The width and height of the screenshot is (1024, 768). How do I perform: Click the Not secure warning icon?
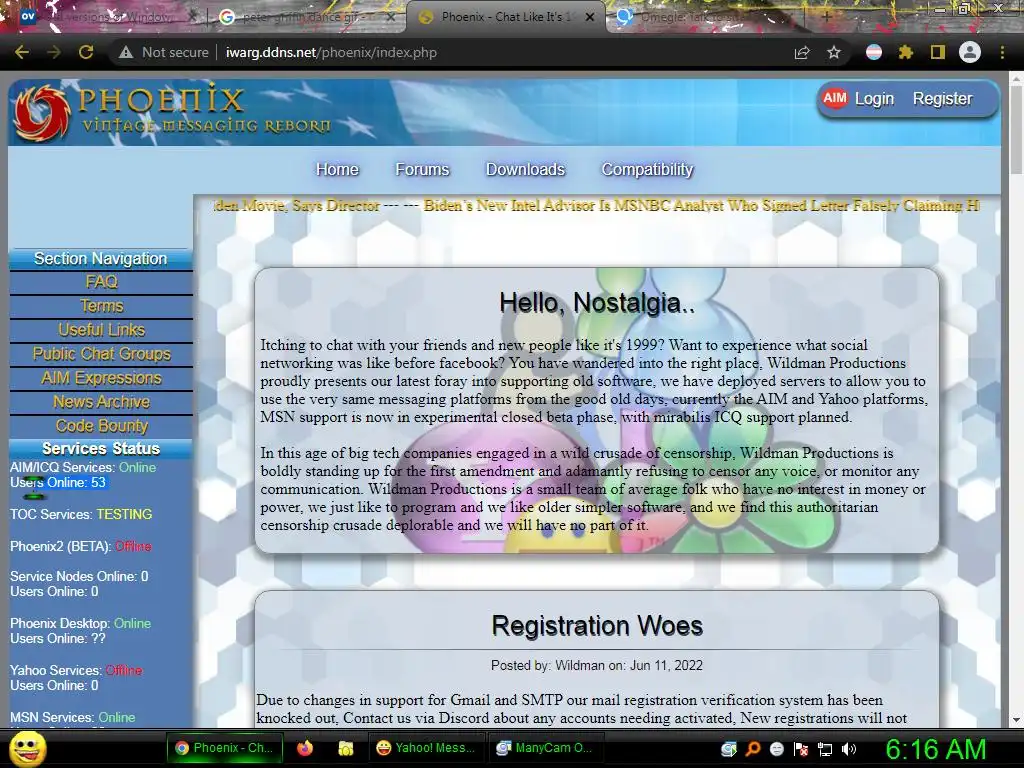[x=126, y=52]
